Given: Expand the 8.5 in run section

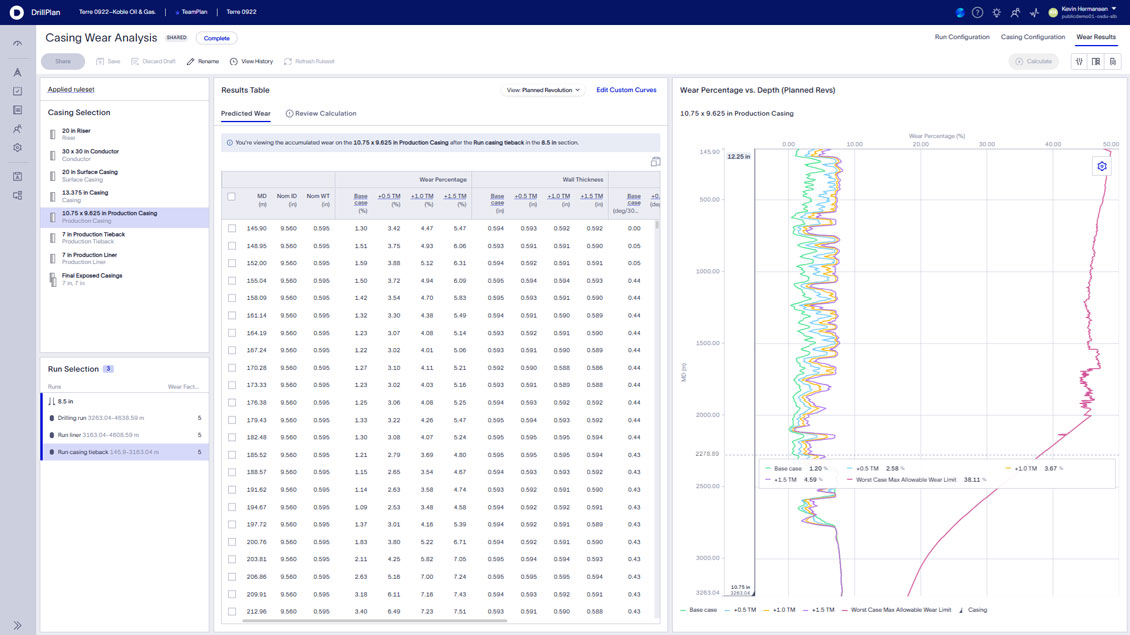Looking at the screenshot, I should [x=52, y=401].
